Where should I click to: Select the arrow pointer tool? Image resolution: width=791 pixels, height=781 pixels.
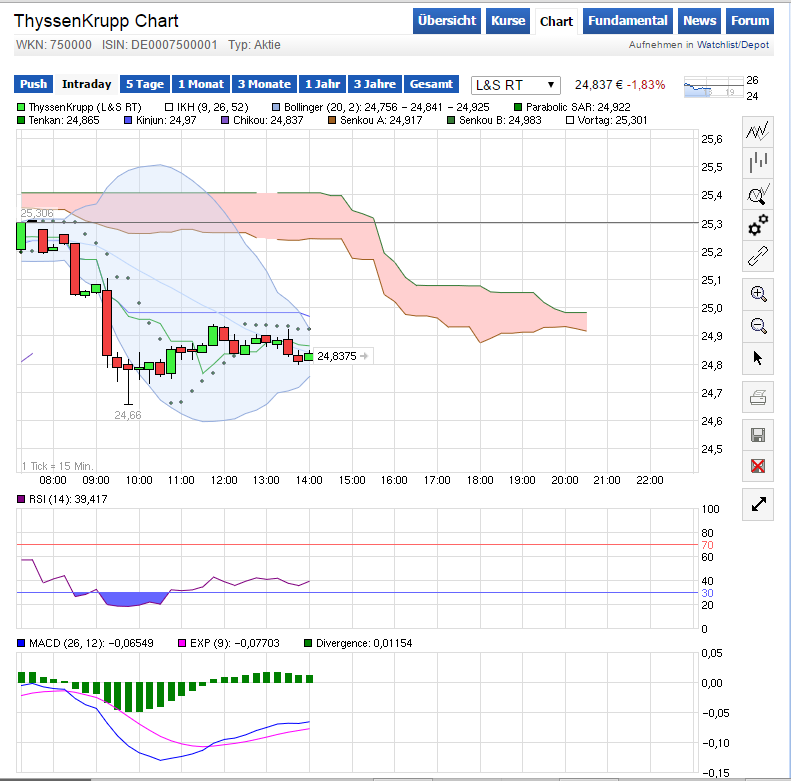click(x=758, y=357)
